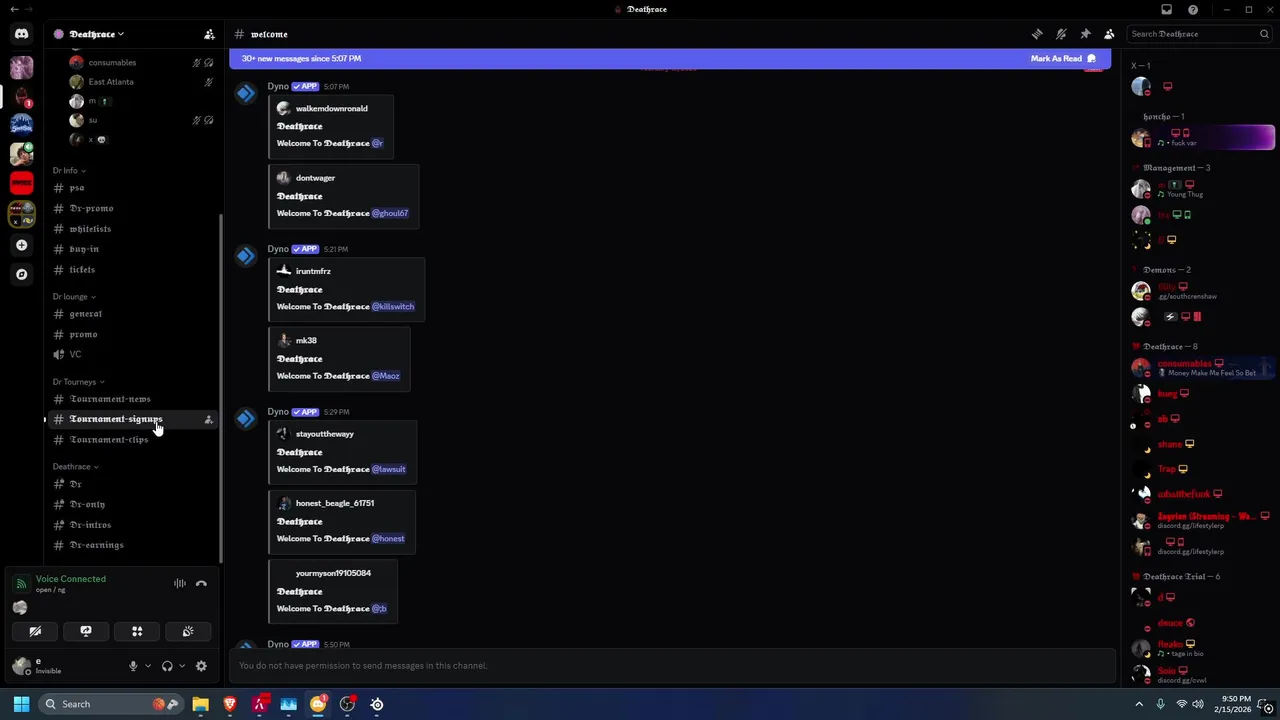This screenshot has width=1280, height=720.
Task: Open the red server icon in server list
Action: [x=21, y=183]
